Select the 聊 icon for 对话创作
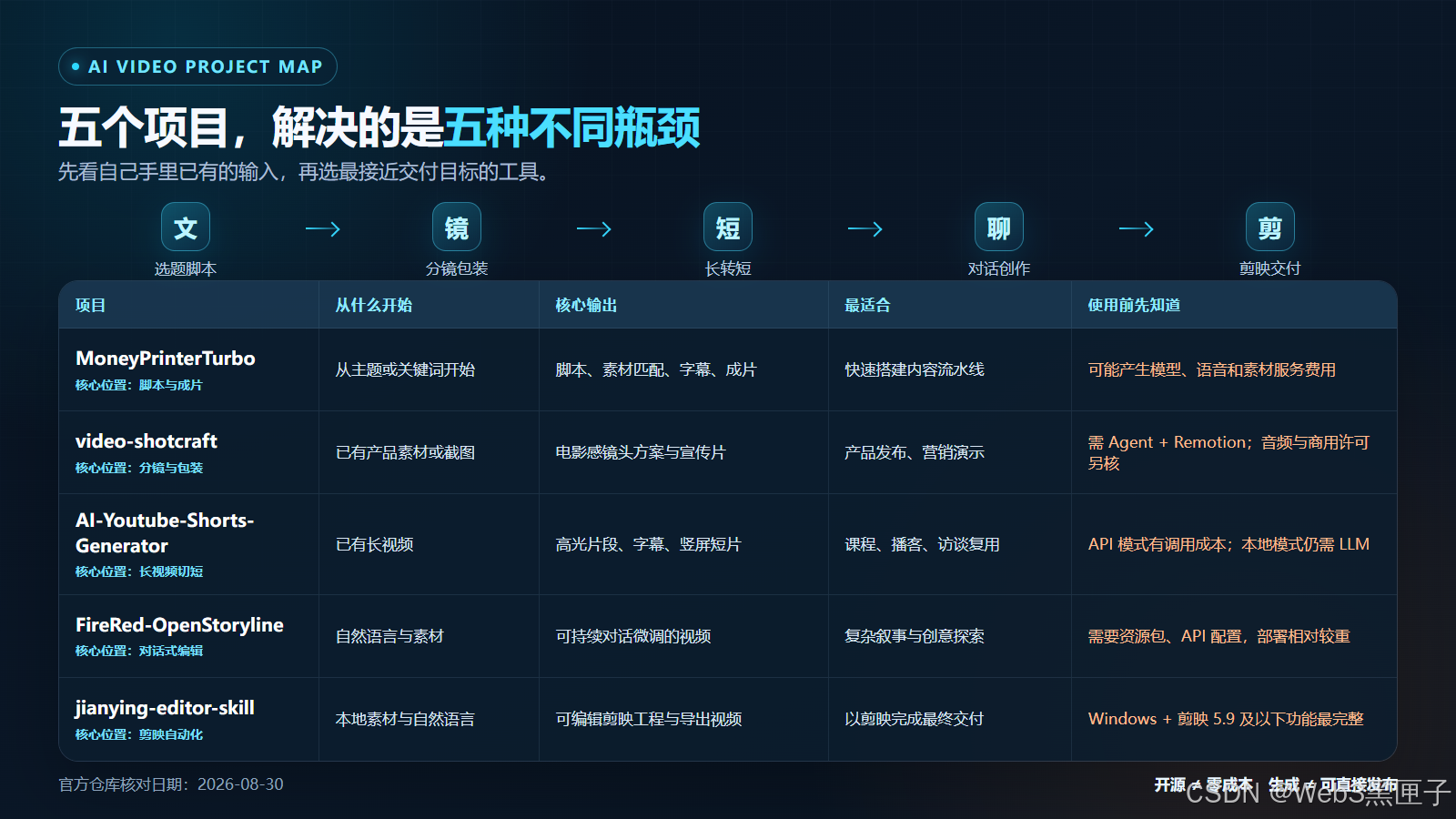Viewport: 1456px width, 819px height. tap(999, 227)
